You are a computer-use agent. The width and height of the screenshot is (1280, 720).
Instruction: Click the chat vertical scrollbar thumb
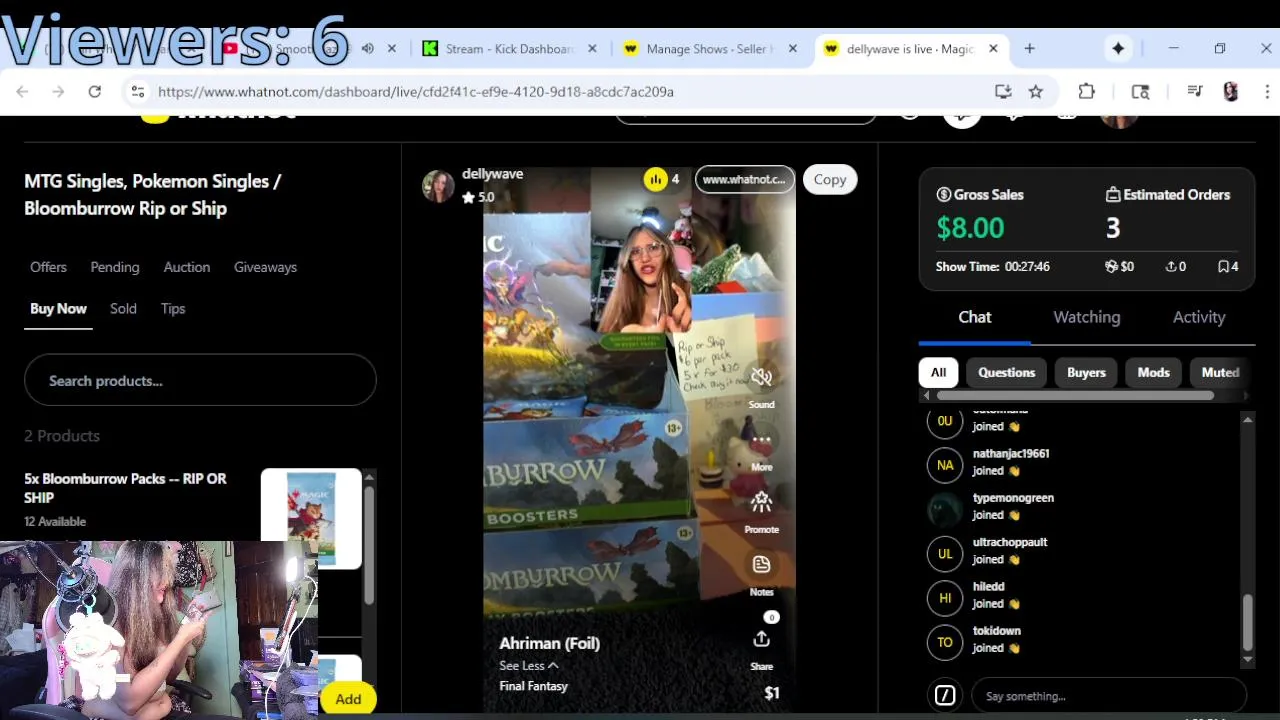pyautogui.click(x=1247, y=622)
